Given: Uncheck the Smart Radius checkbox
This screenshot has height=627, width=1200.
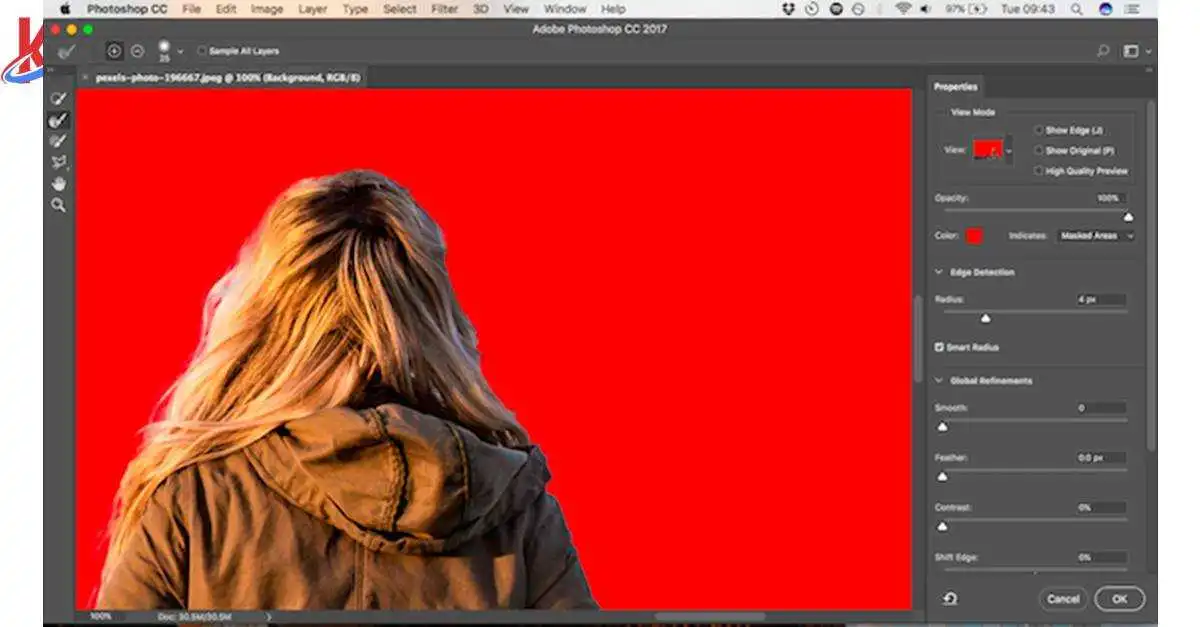Looking at the screenshot, I should click(939, 347).
